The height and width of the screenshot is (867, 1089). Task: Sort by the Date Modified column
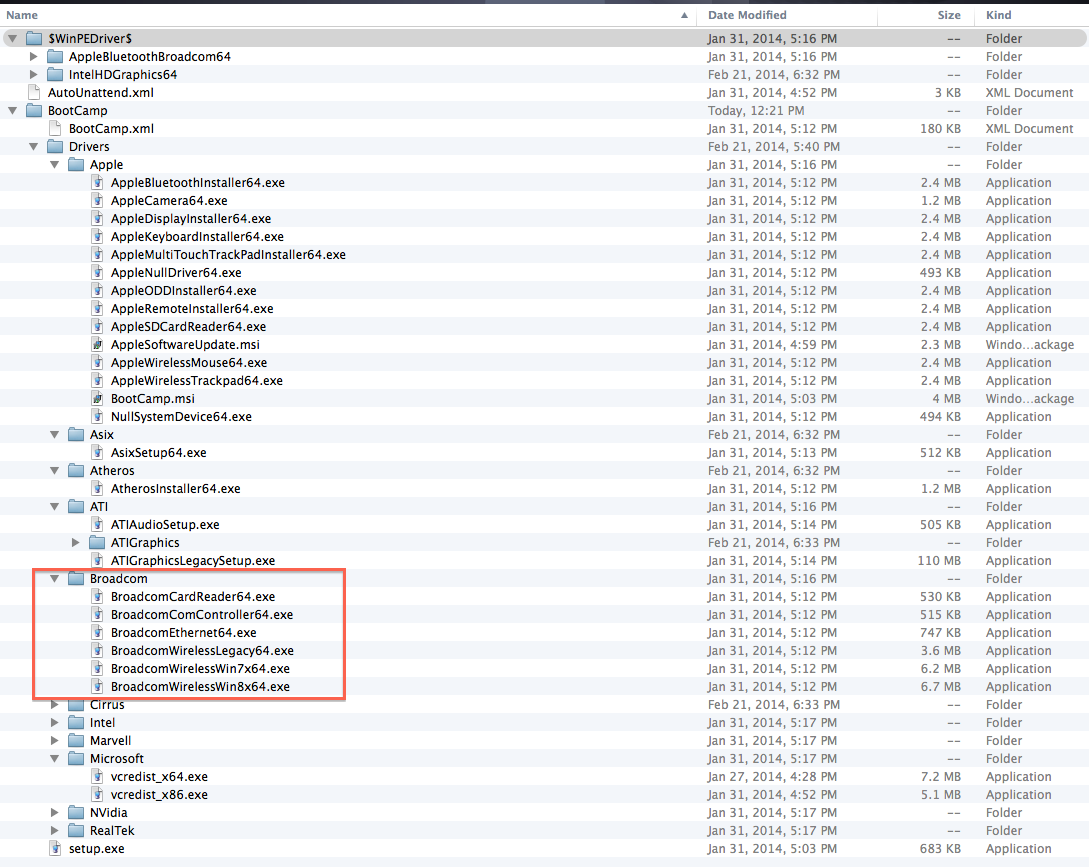[747, 15]
